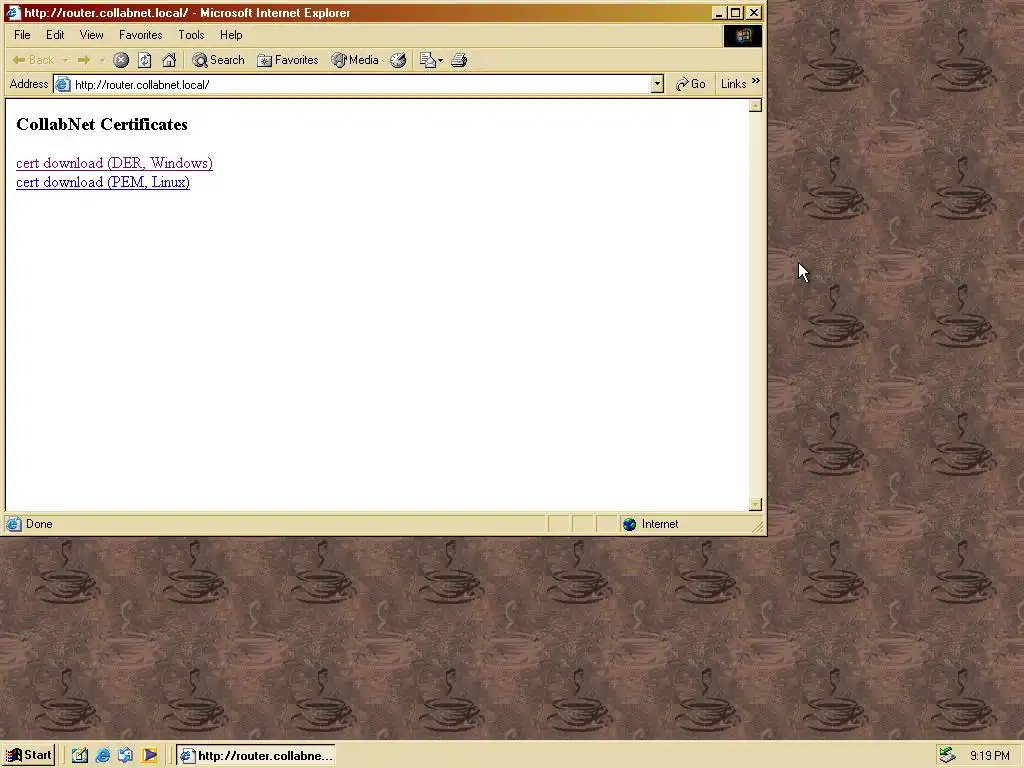This screenshot has width=1024, height=768.
Task: Click scrollbar up arrow
Action: [x=756, y=106]
